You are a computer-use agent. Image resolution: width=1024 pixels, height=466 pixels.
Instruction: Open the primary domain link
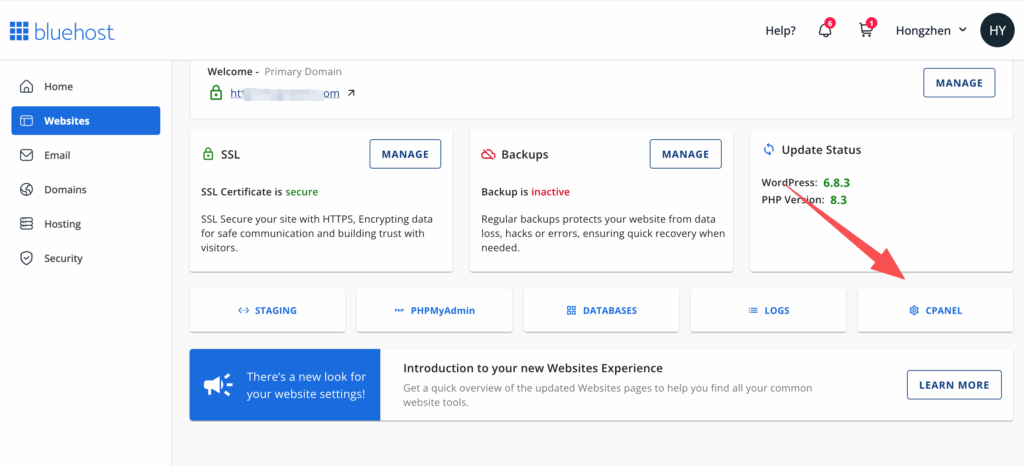pyautogui.click(x=284, y=93)
